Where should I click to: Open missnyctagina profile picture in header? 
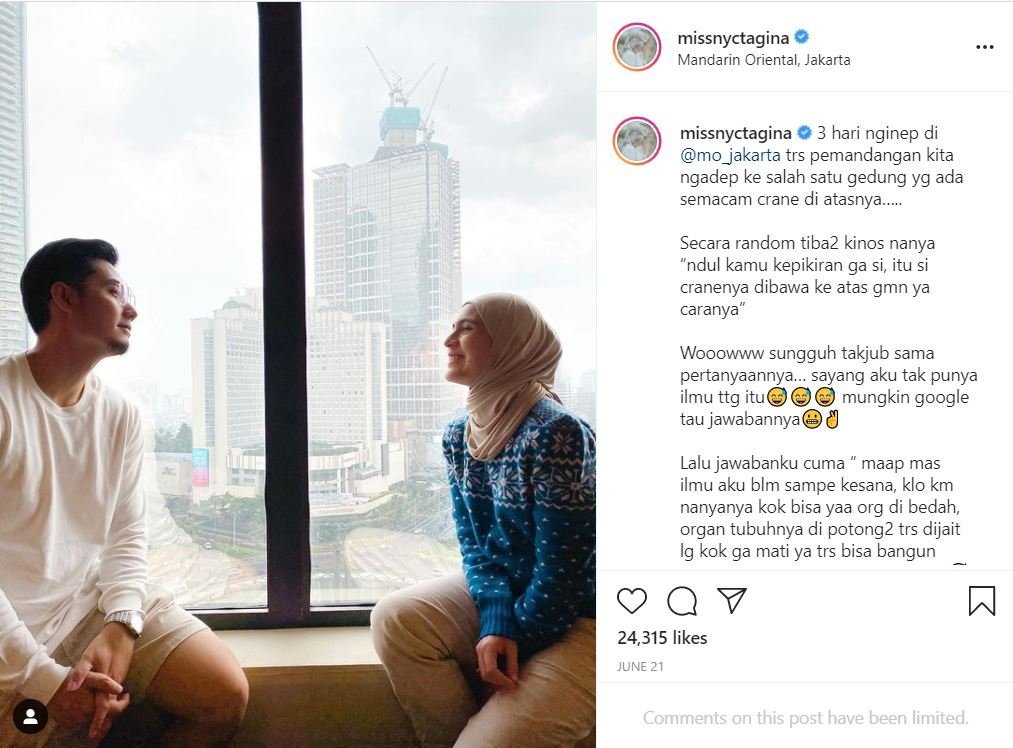pyautogui.click(x=637, y=47)
